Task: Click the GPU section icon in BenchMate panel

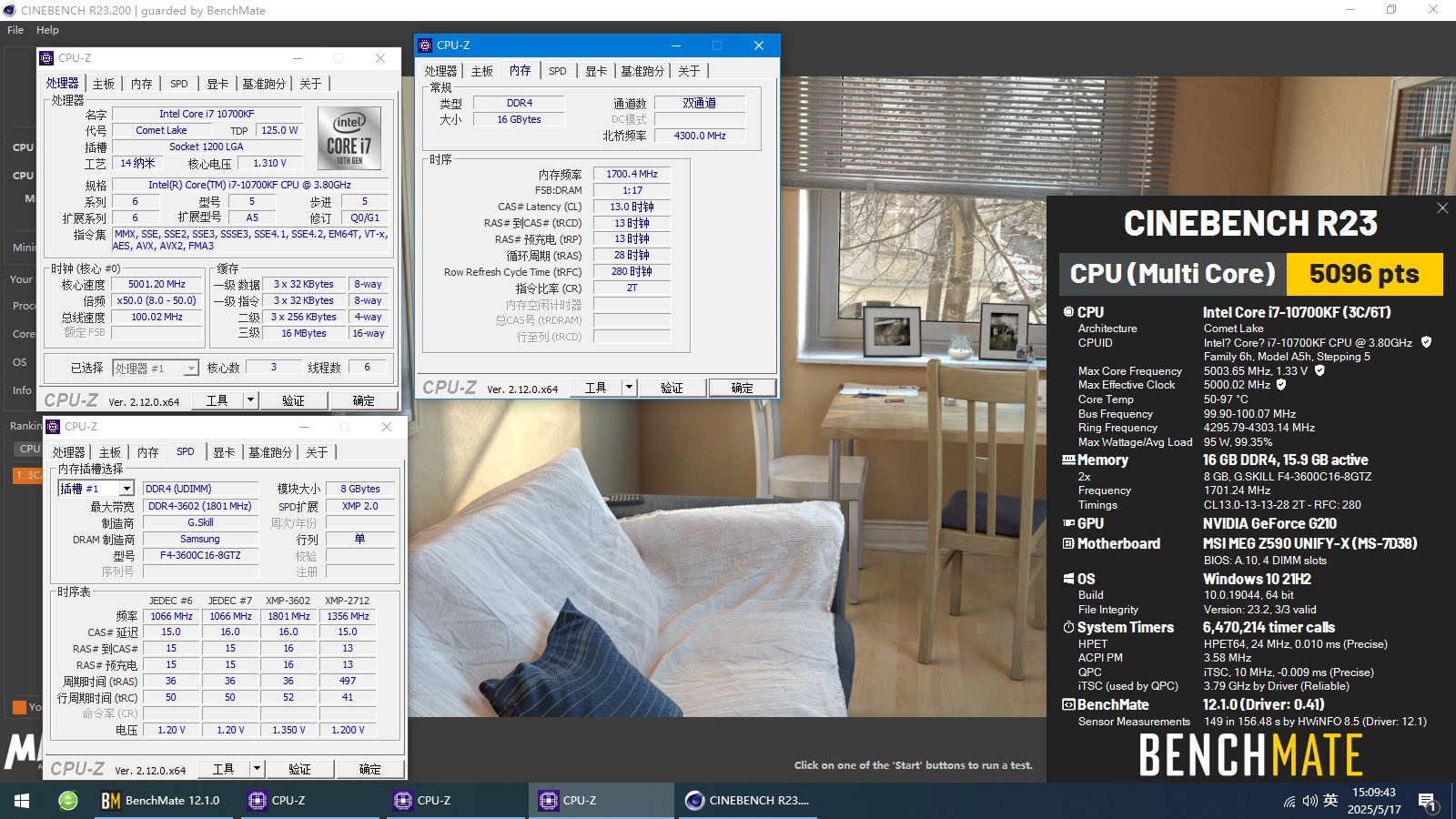Action: [1069, 523]
